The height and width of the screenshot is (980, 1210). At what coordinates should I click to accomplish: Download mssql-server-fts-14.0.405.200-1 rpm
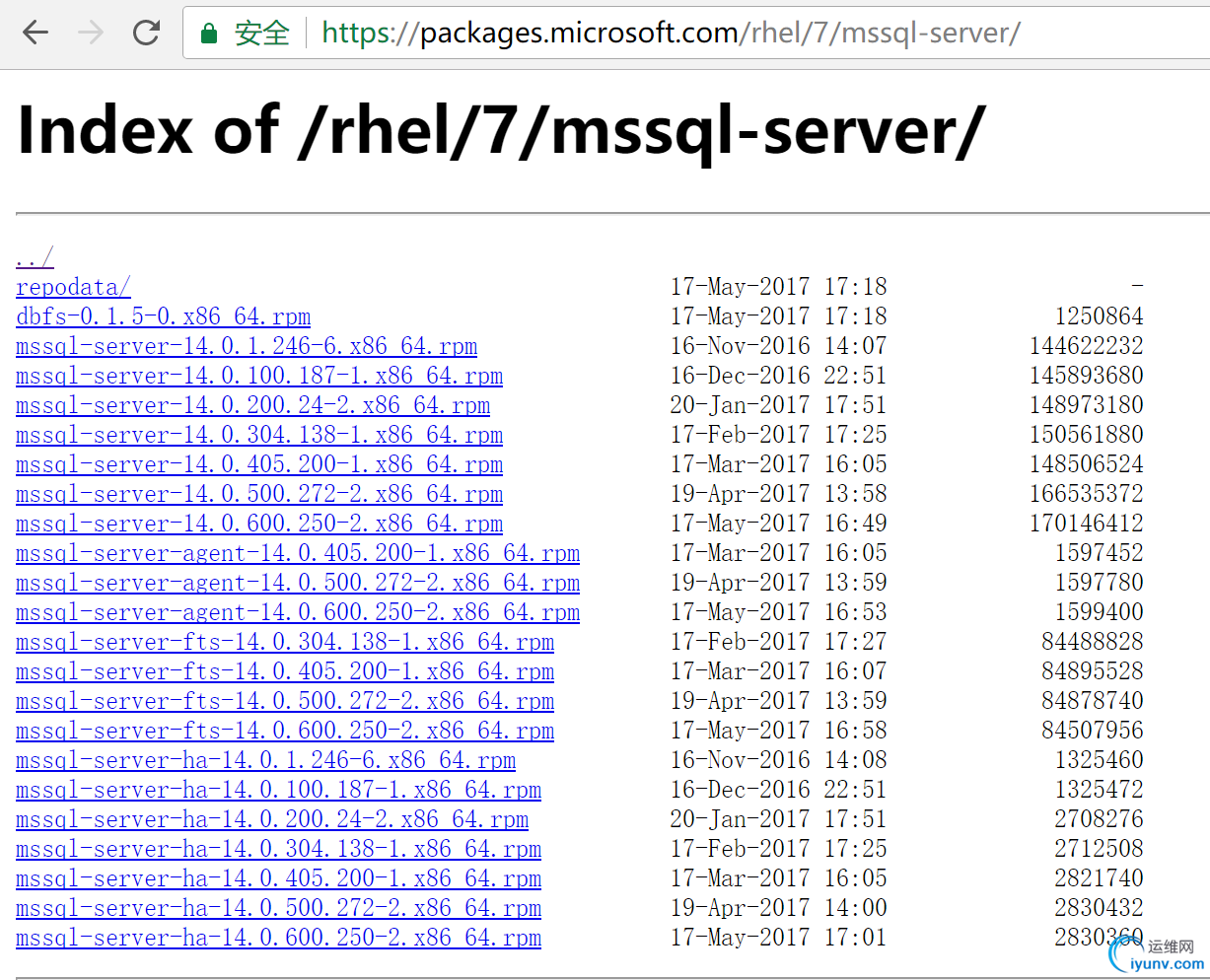pyautogui.click(x=285, y=671)
